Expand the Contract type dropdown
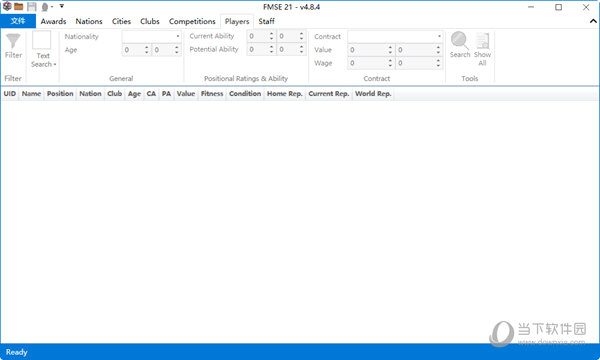The height and width of the screenshot is (360, 600). [x=439, y=36]
